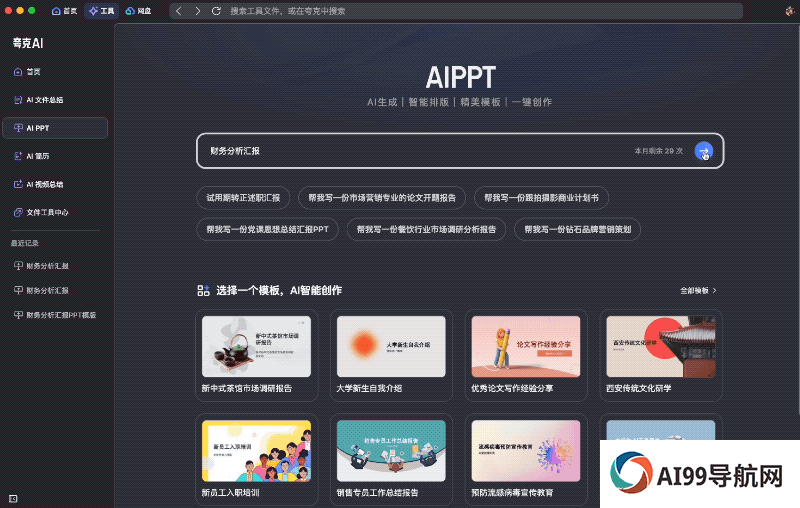Click the template grid icon beside 选择一个模板
Image resolution: width=800 pixels, height=508 pixels.
click(x=203, y=291)
